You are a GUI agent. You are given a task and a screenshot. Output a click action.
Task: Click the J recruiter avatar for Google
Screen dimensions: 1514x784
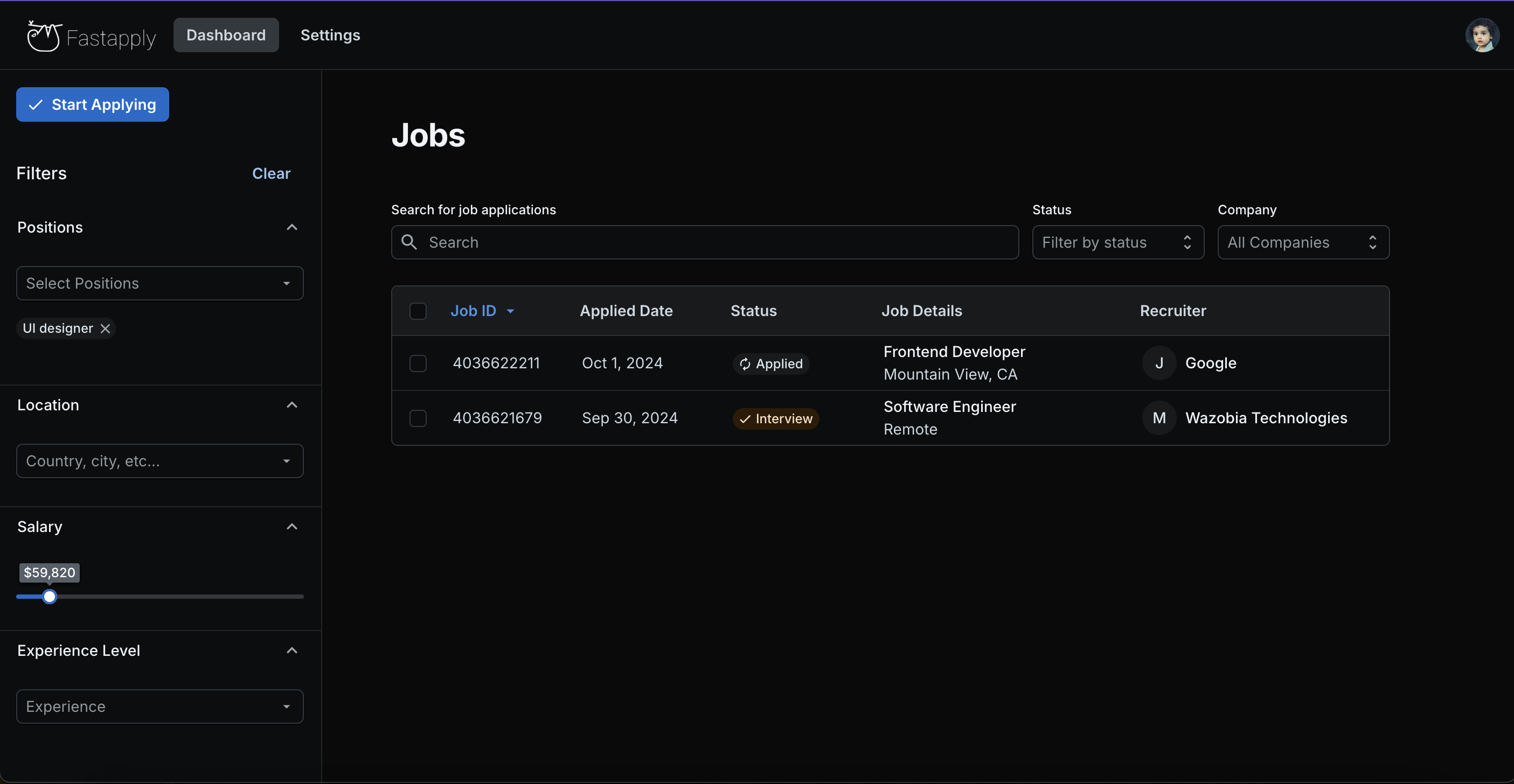point(1158,363)
